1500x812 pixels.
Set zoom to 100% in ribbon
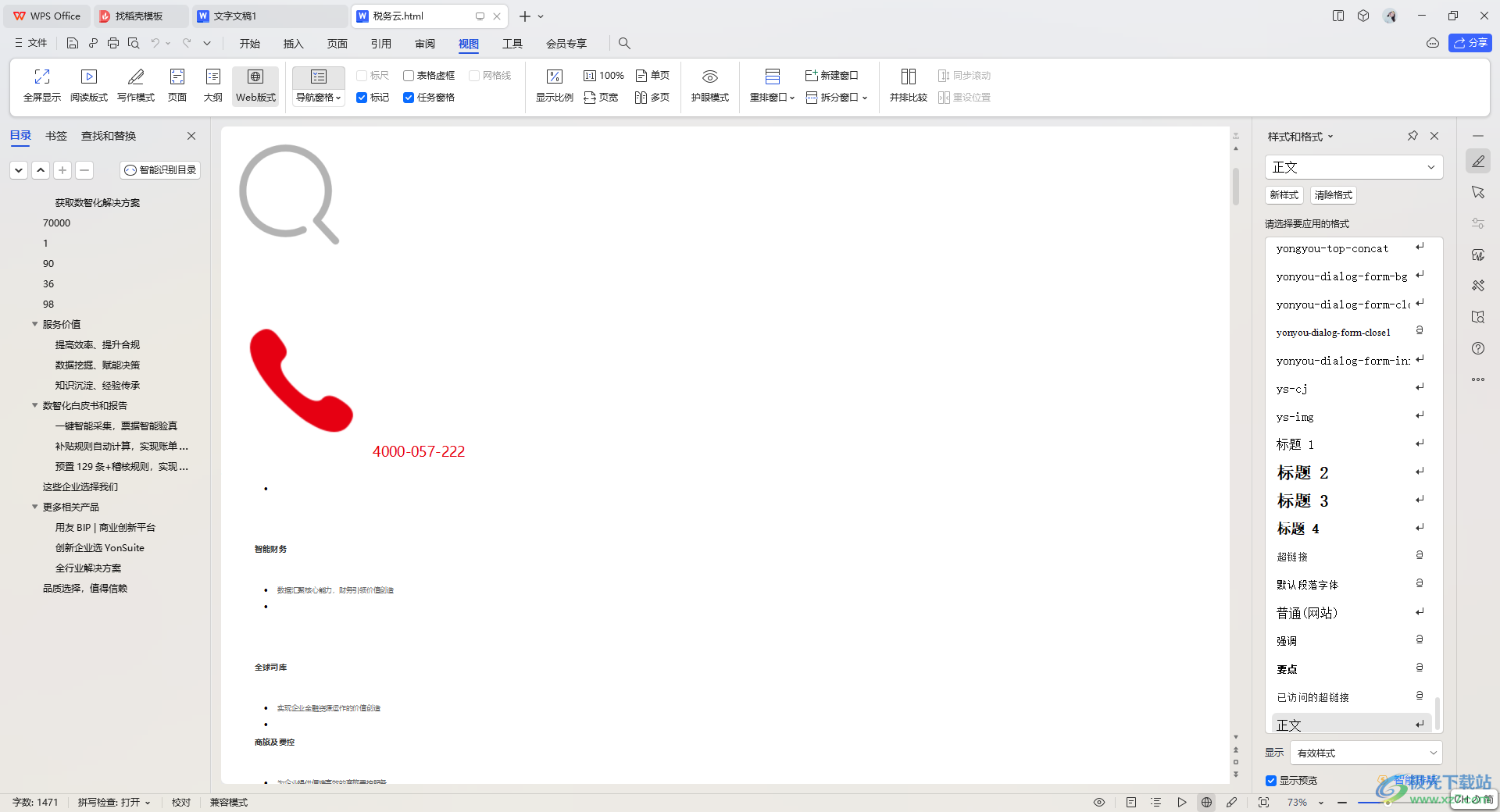pyautogui.click(x=604, y=76)
